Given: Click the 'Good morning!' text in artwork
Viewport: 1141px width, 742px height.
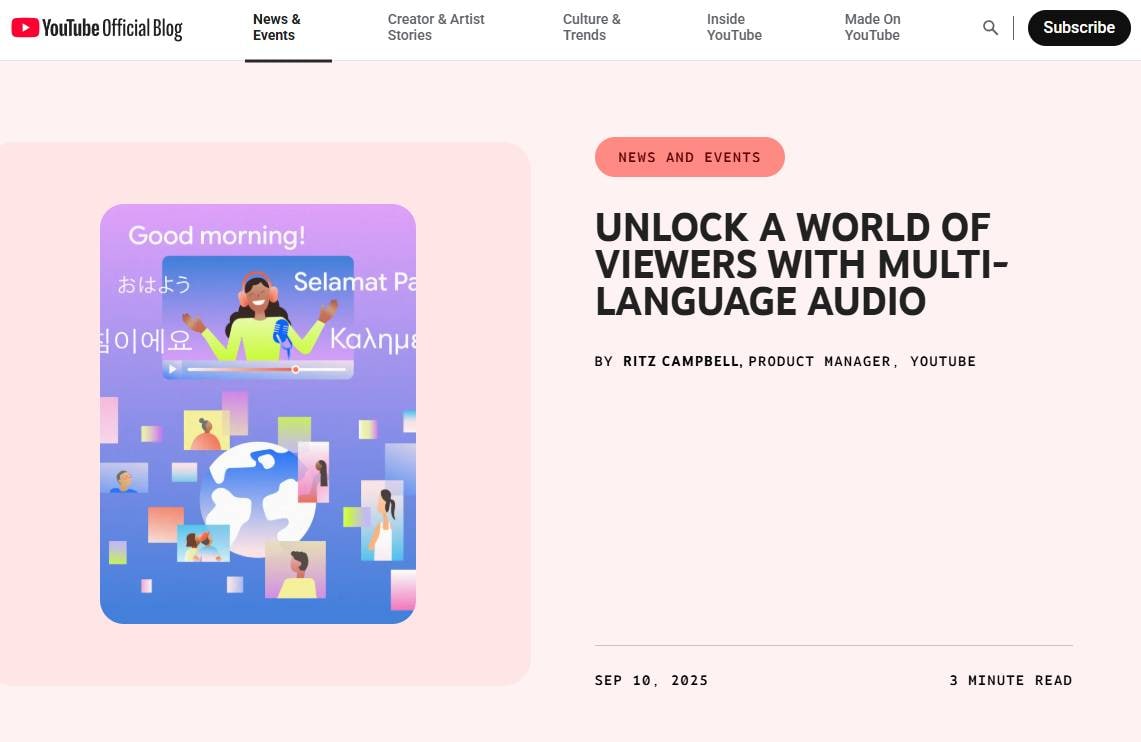Looking at the screenshot, I should pos(217,236).
